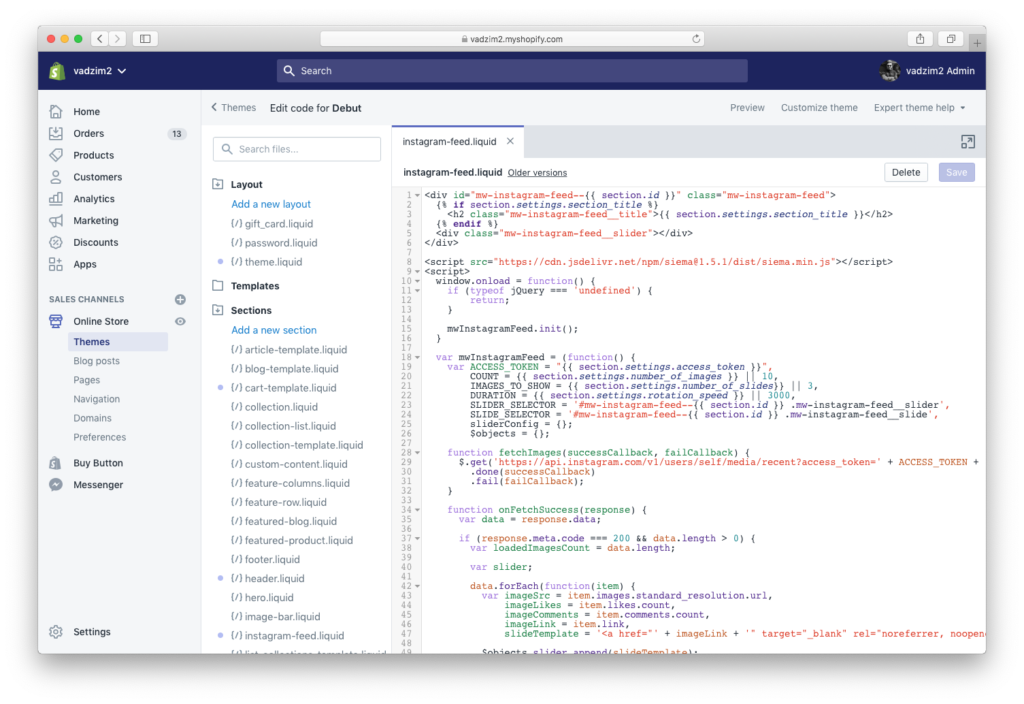Fold the code block at line 34
Viewport: 1024px width, 704px height.
click(x=417, y=509)
